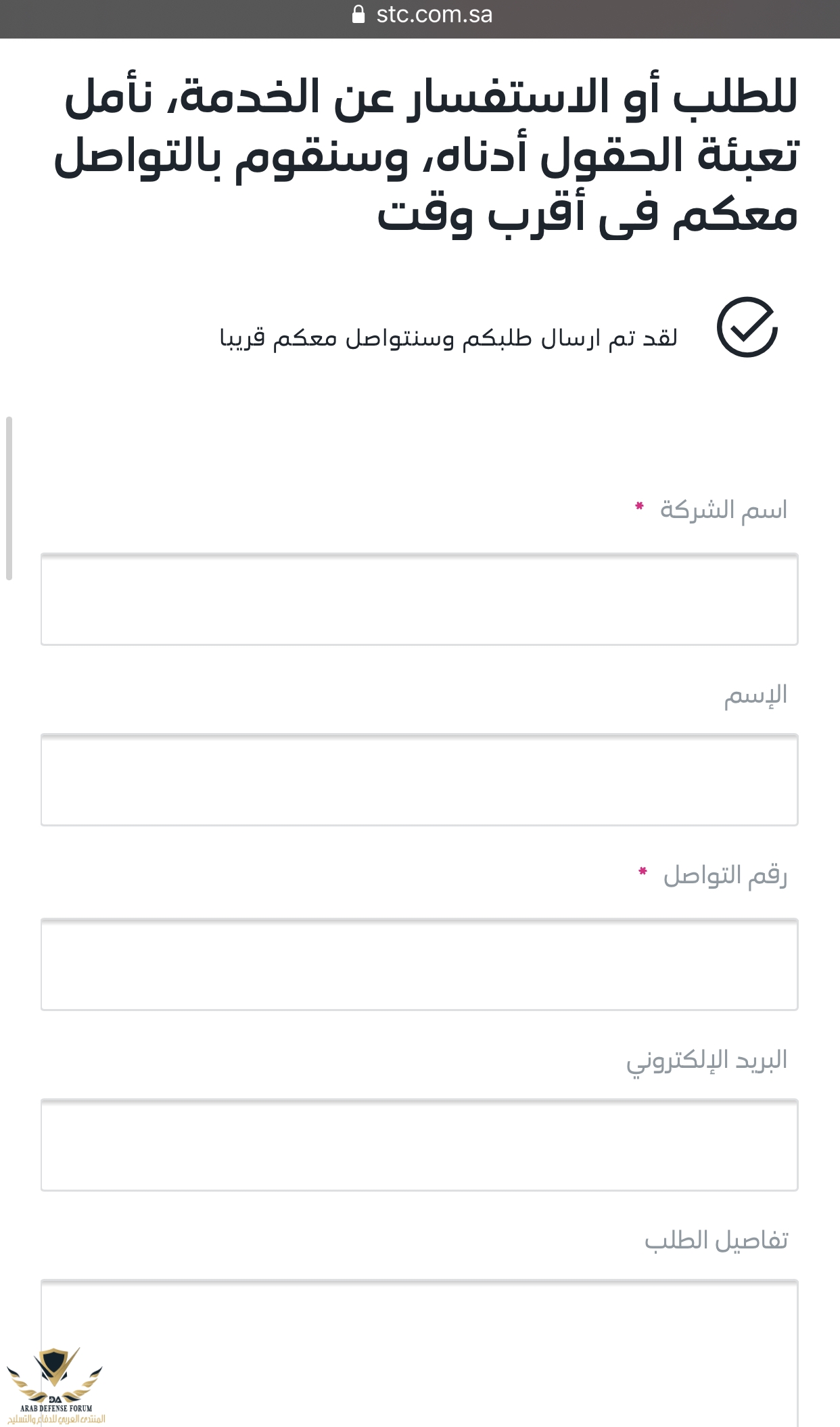The height and width of the screenshot is (1427, 840).
Task: Click the request details (تفاصيل الطلب) textarea
Action: (419, 1353)
